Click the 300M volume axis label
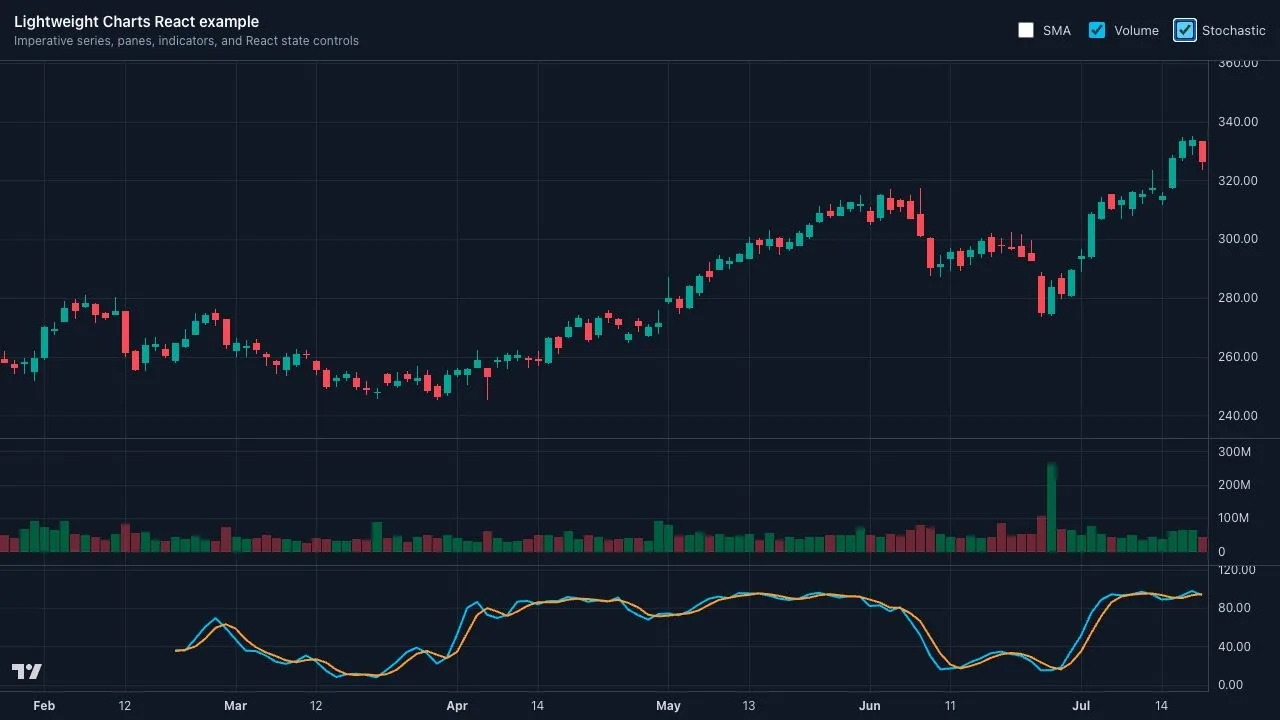Image resolution: width=1280 pixels, height=720 pixels. click(1234, 452)
